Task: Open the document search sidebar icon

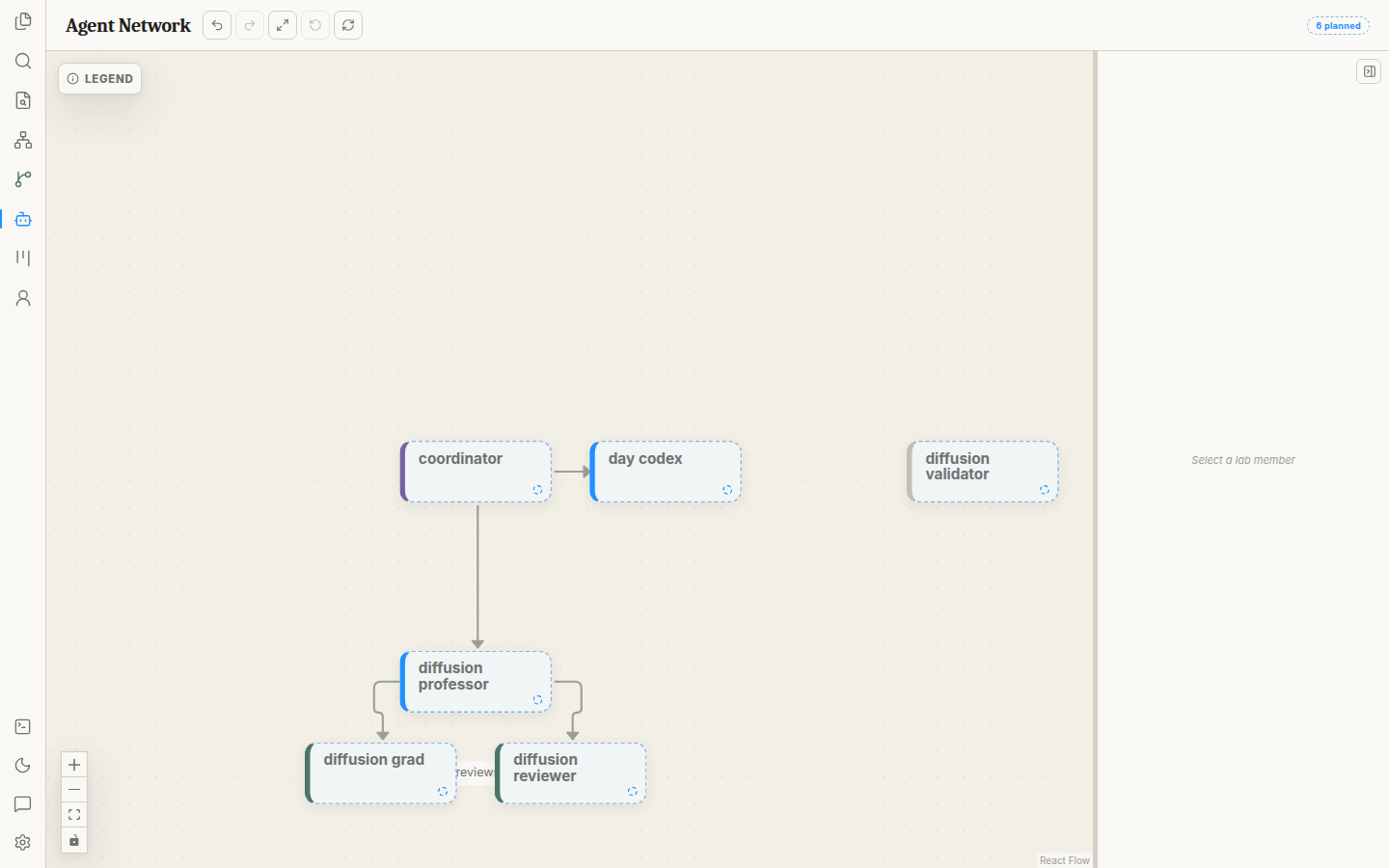Action: tap(23, 100)
